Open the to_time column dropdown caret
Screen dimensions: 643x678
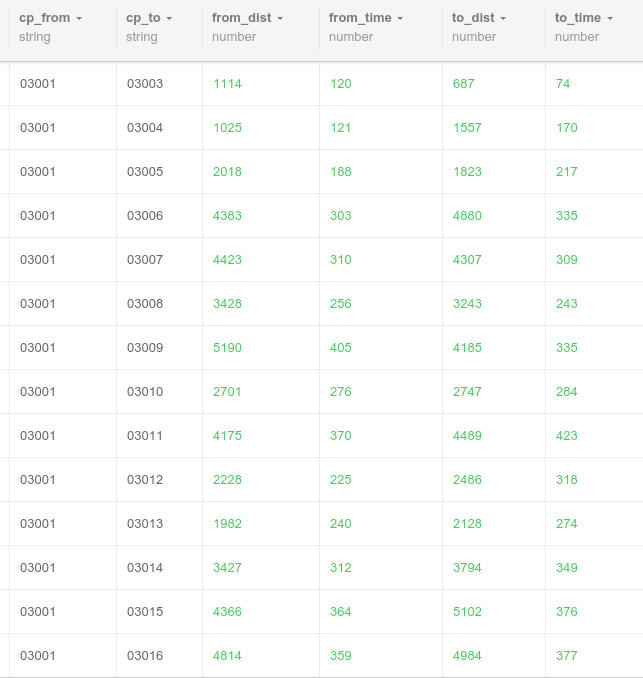[x=610, y=19]
